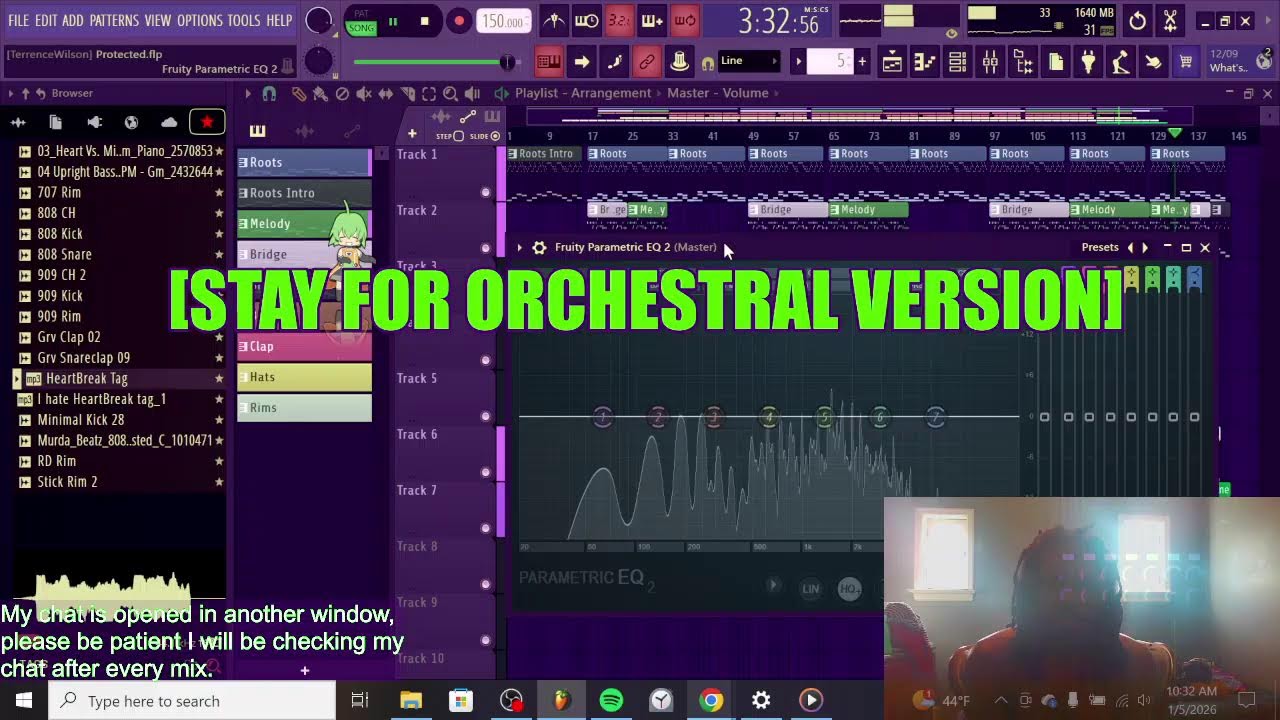Select EQ band 4 node

pos(769,417)
